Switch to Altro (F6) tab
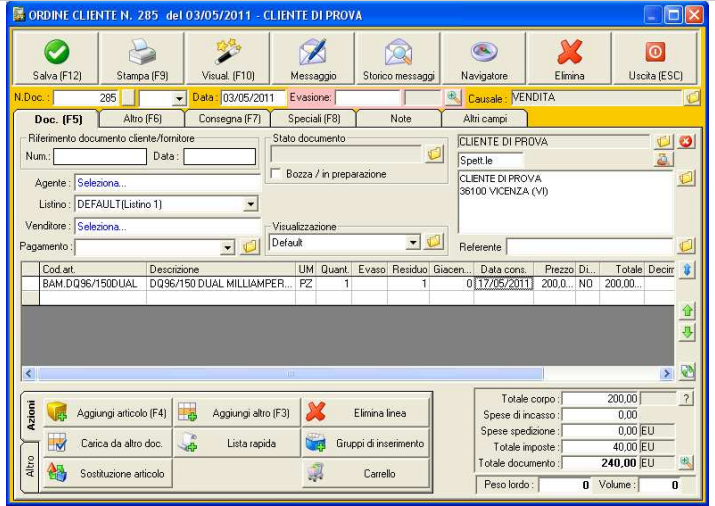The image size is (715, 506). click(142, 119)
